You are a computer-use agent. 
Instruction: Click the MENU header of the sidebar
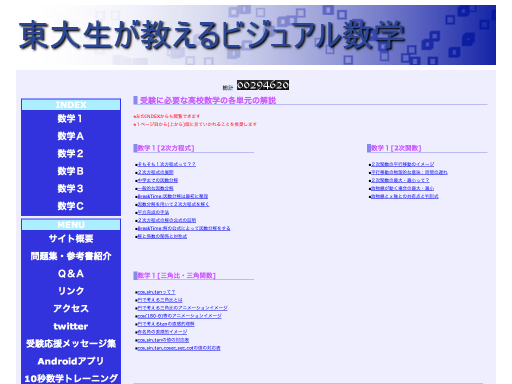pyautogui.click(x=71, y=225)
